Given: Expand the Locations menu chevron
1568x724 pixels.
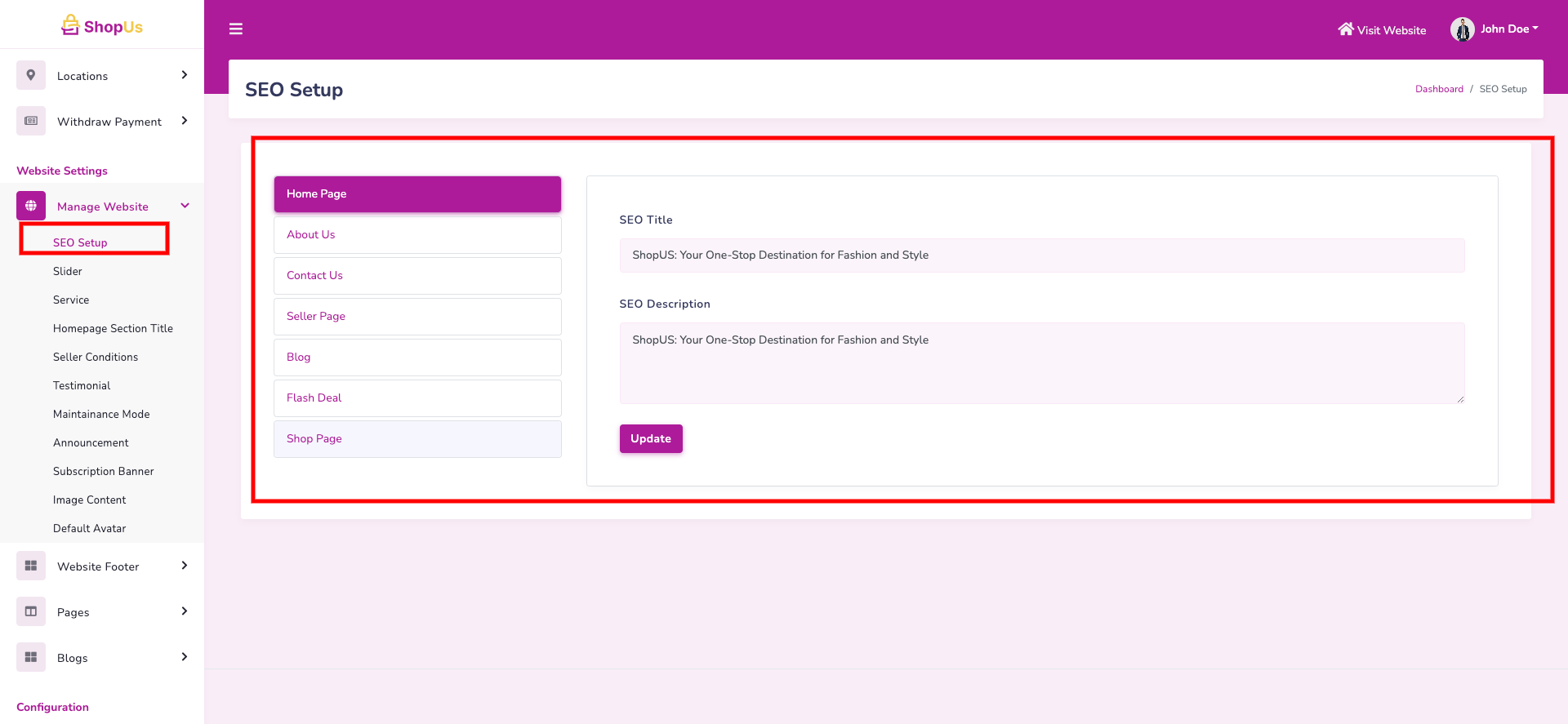Looking at the screenshot, I should 185,75.
